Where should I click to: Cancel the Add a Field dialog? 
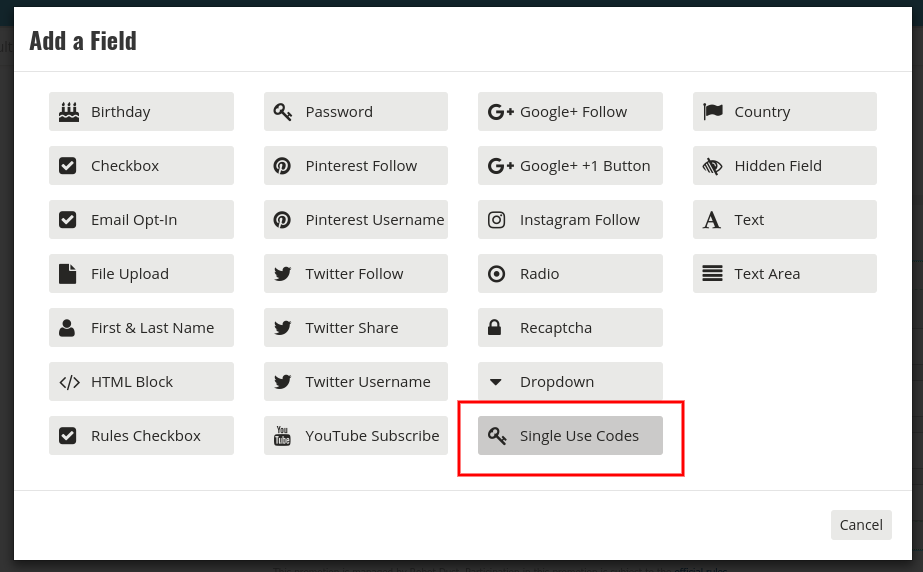861,525
